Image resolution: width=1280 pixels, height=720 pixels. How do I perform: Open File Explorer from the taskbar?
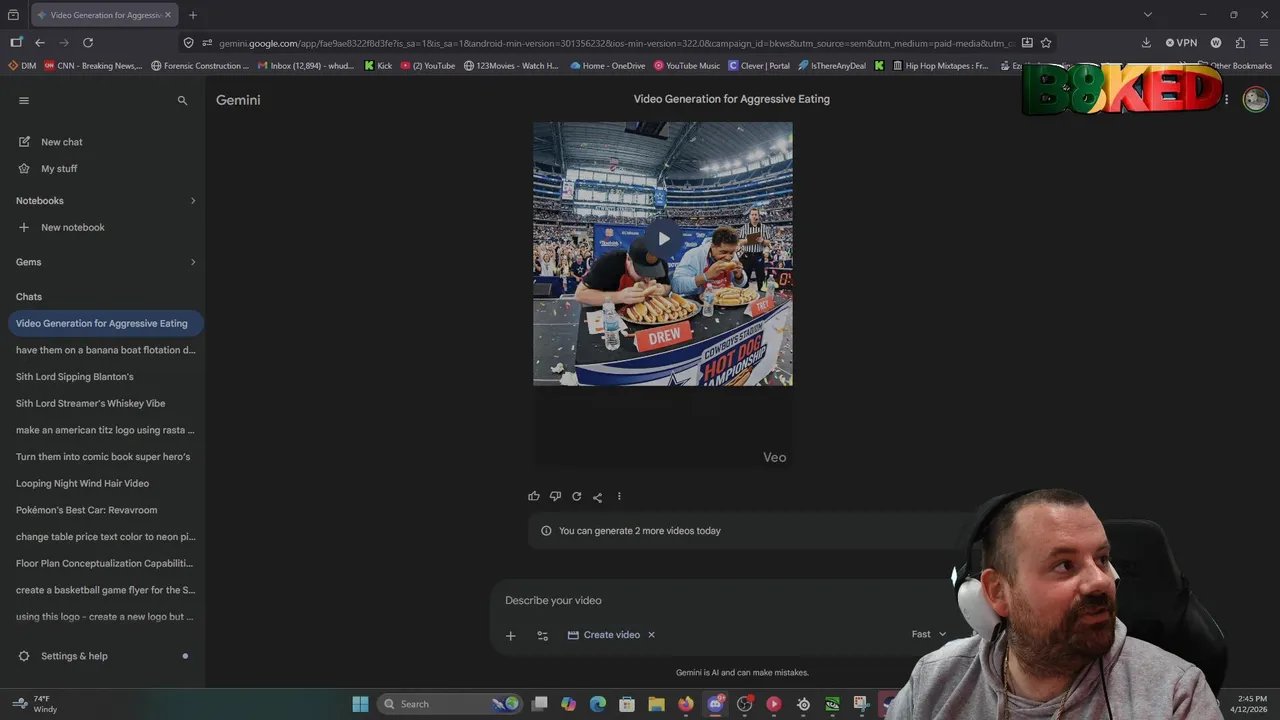coord(656,704)
